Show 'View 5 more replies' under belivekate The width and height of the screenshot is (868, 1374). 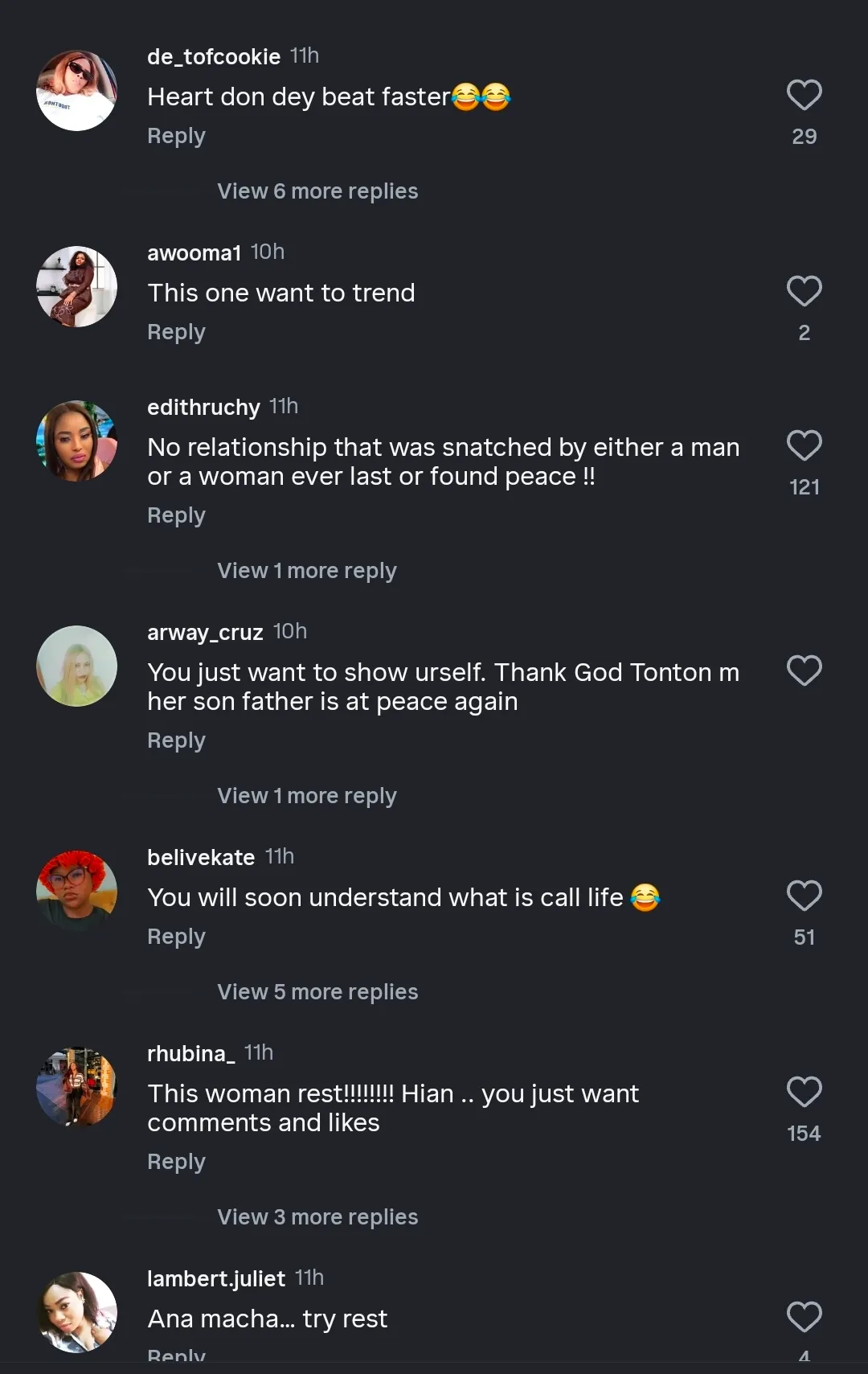click(317, 992)
